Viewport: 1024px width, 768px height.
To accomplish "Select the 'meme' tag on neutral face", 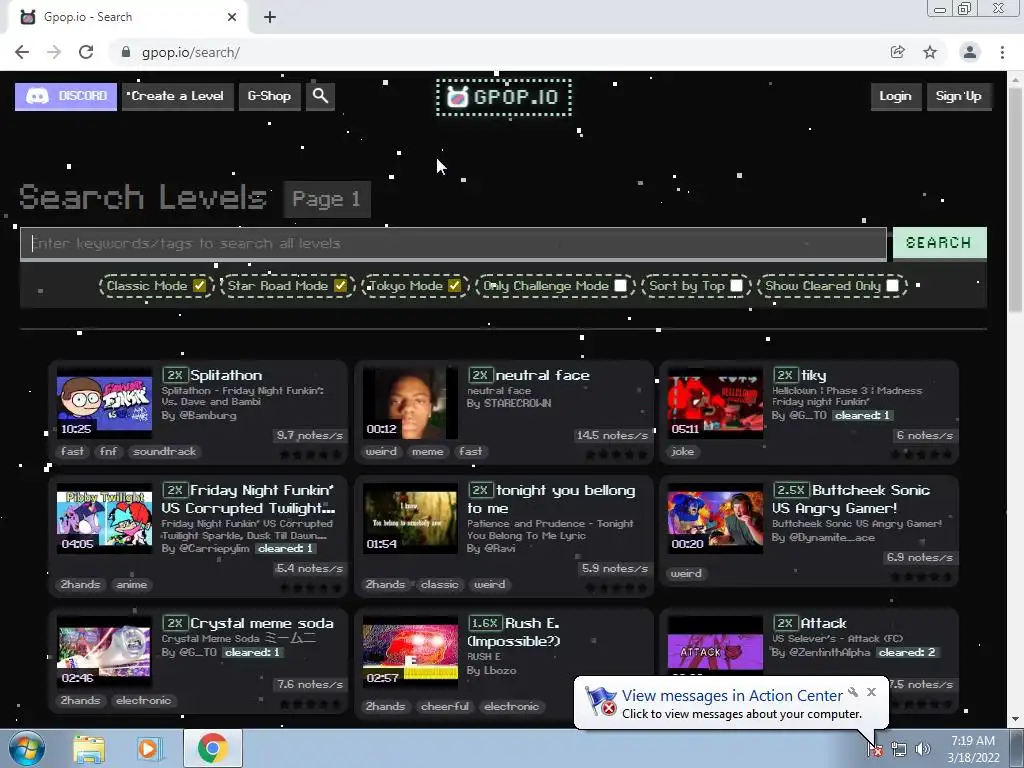I will [428, 451].
